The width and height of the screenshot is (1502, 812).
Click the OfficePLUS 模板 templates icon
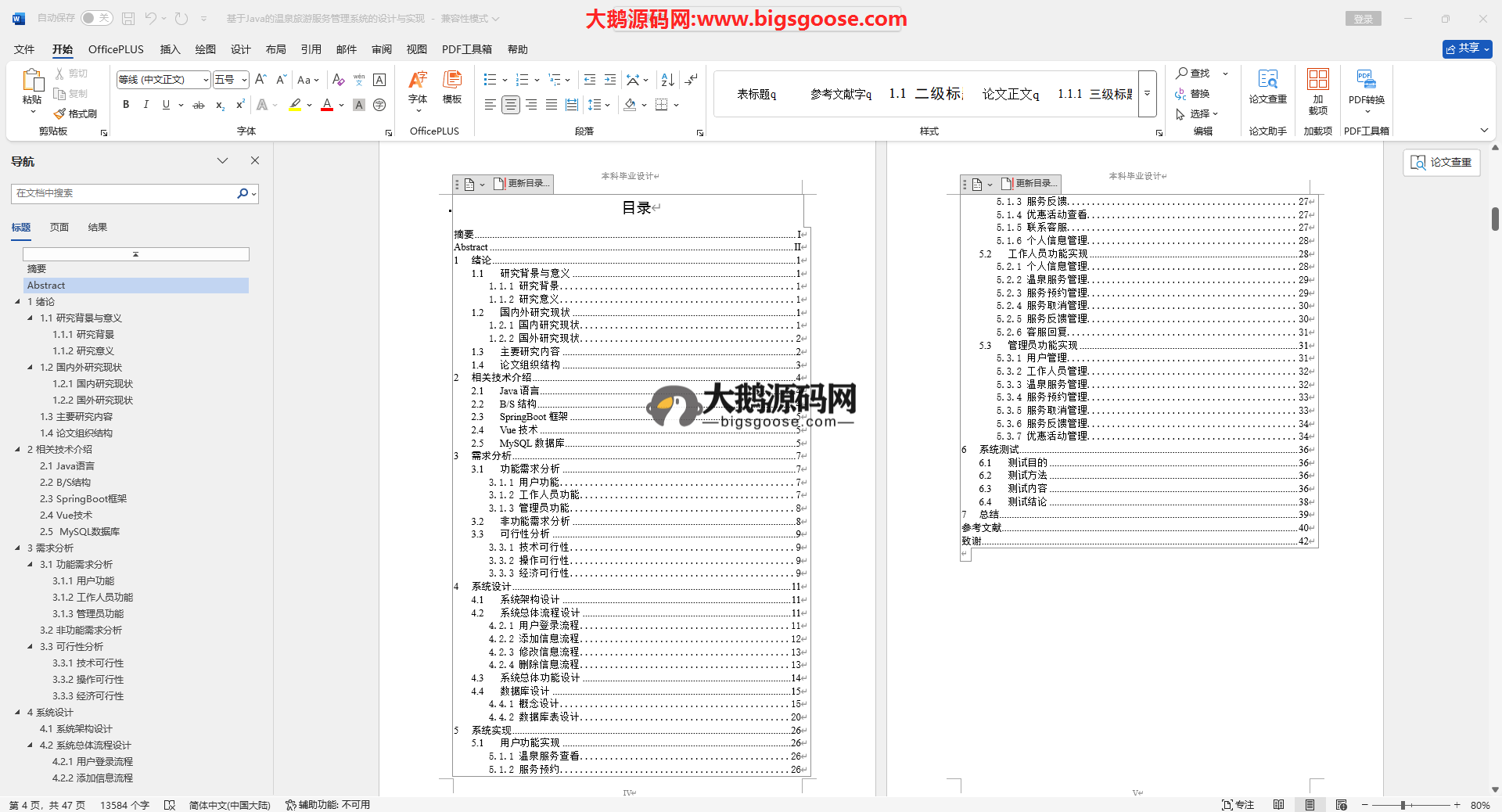(452, 87)
